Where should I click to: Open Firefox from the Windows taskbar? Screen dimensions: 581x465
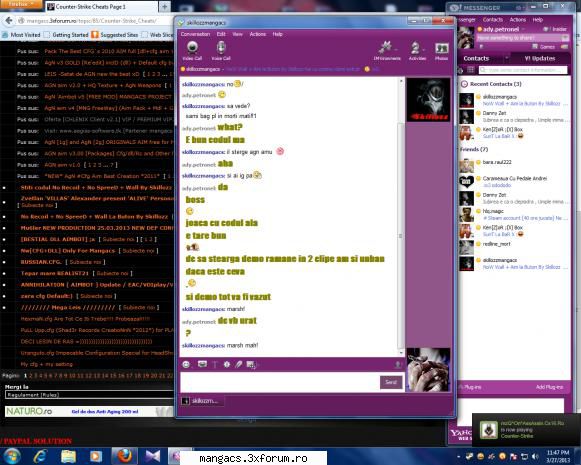125,456
